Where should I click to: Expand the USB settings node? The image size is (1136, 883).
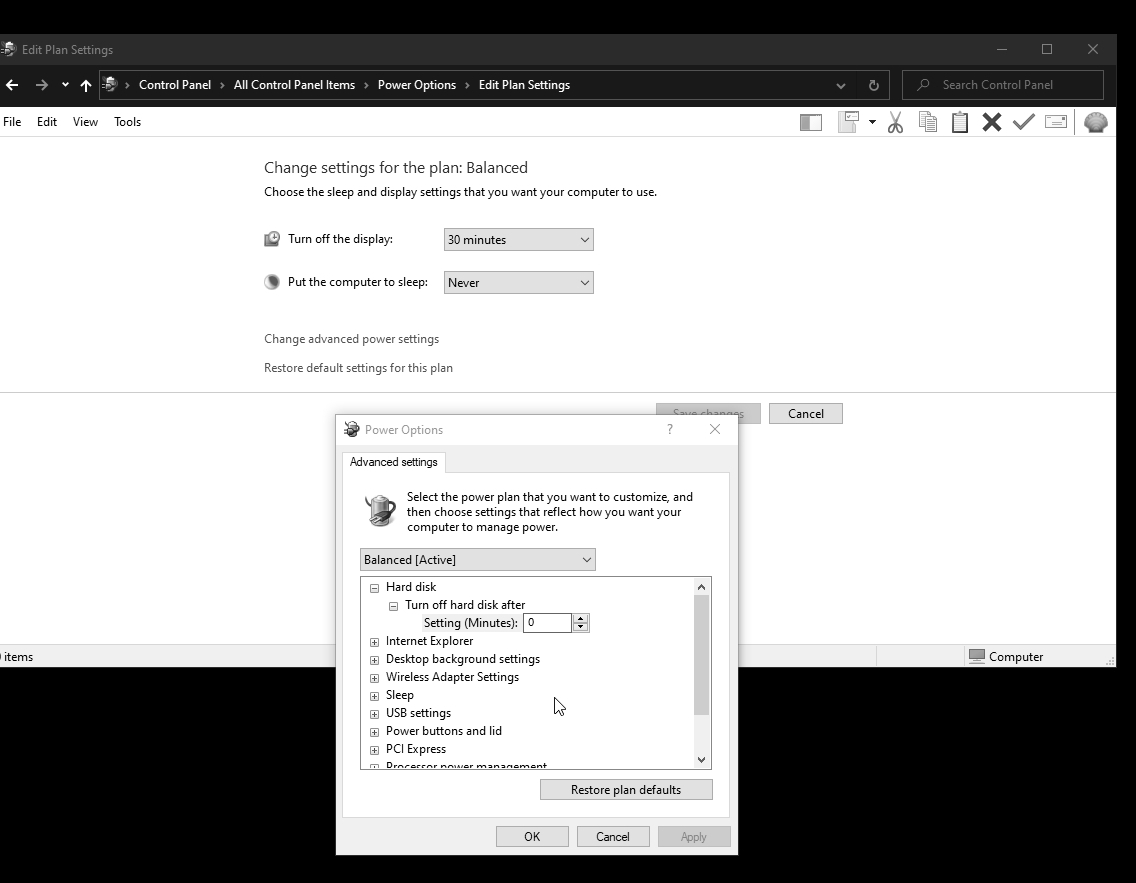coord(375,714)
